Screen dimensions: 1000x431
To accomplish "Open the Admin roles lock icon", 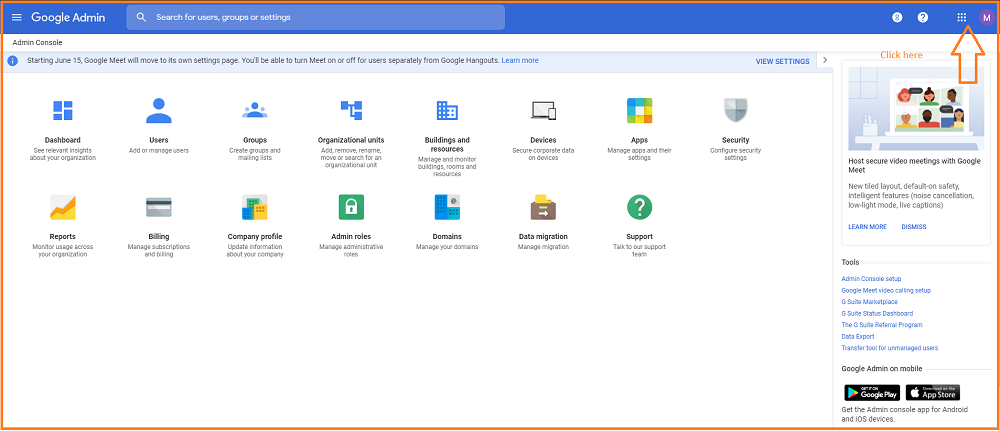I will [x=351, y=207].
